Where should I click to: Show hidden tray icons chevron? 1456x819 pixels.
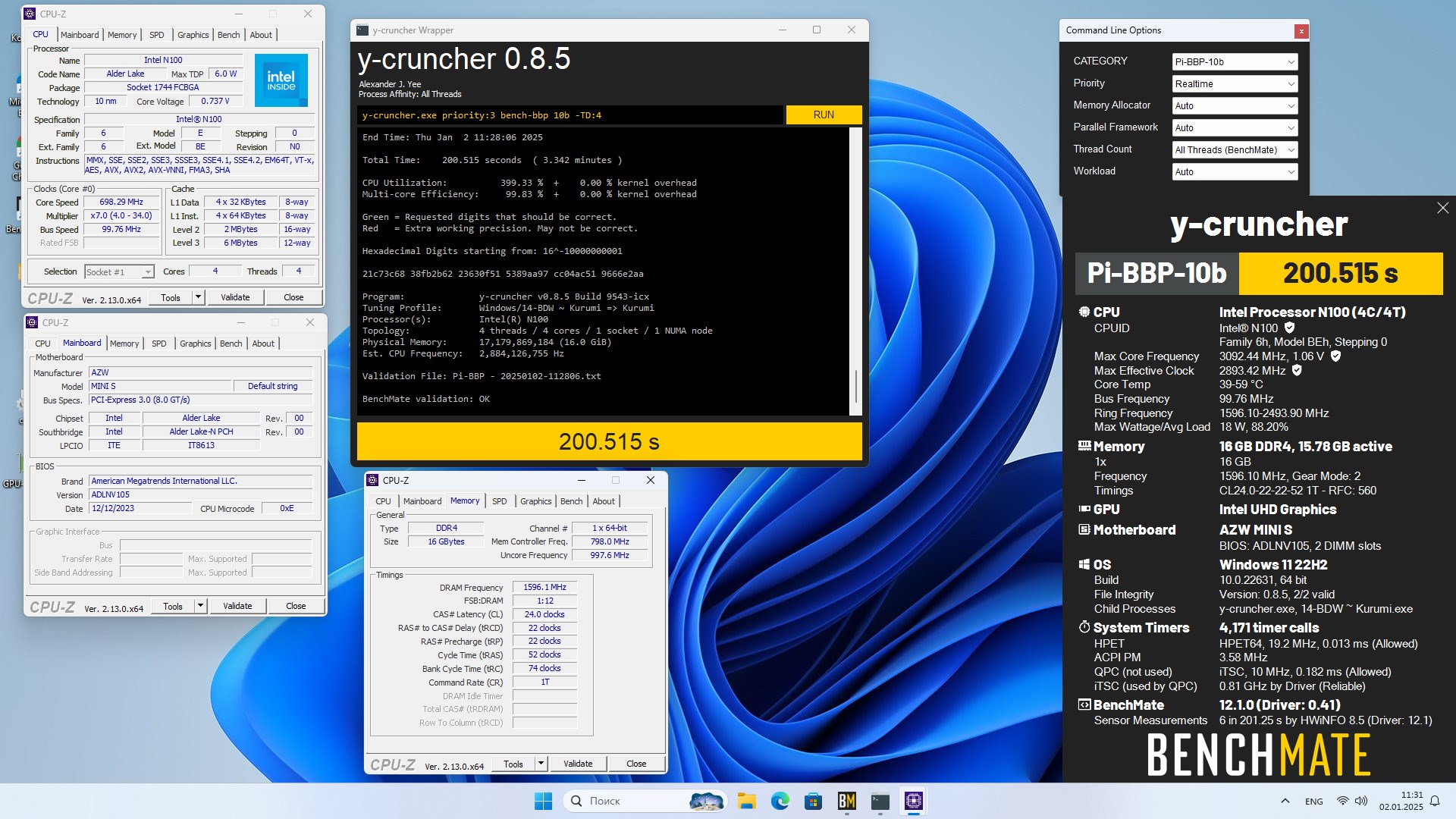pyautogui.click(x=1285, y=801)
